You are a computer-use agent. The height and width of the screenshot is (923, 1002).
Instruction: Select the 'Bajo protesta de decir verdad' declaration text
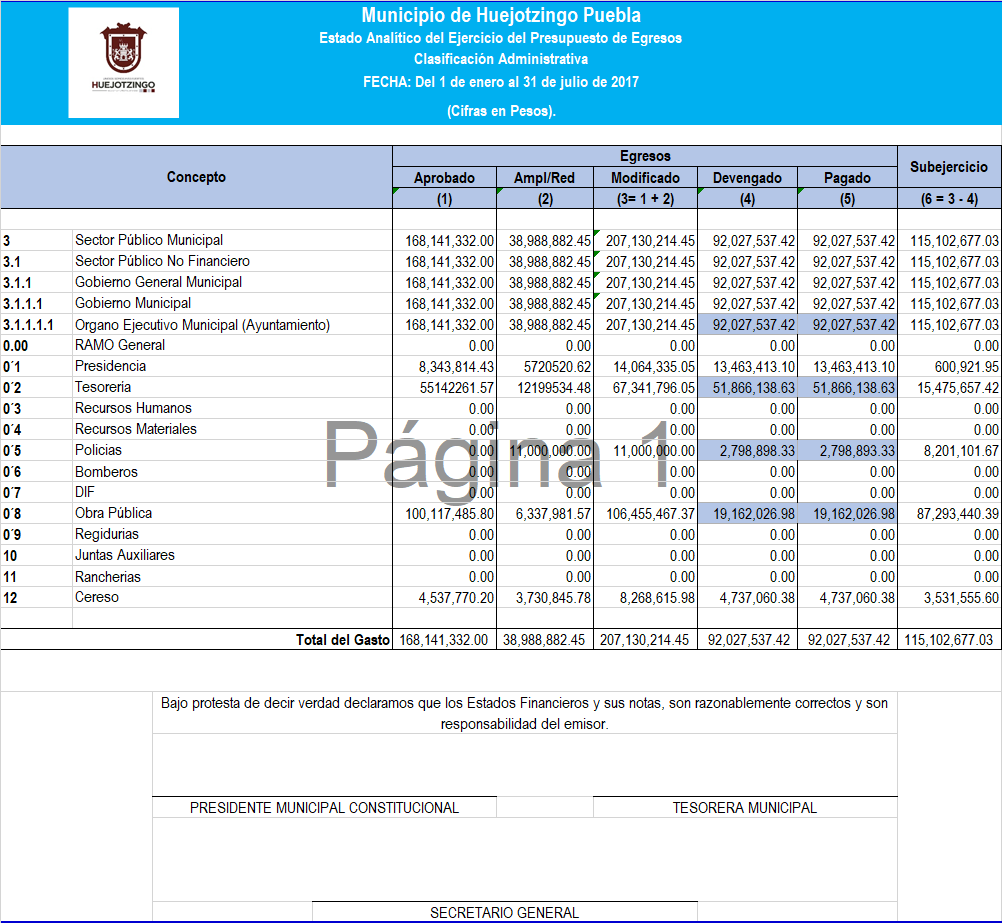[524, 713]
